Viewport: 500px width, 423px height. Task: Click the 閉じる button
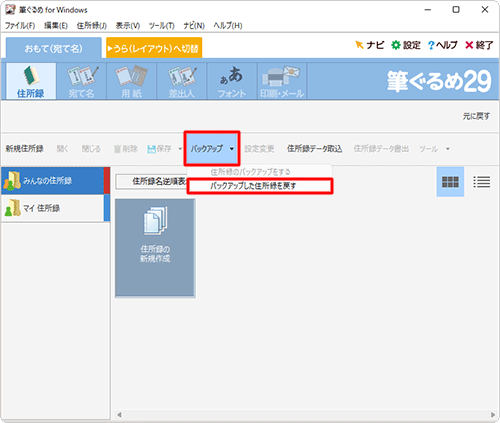pos(91,149)
